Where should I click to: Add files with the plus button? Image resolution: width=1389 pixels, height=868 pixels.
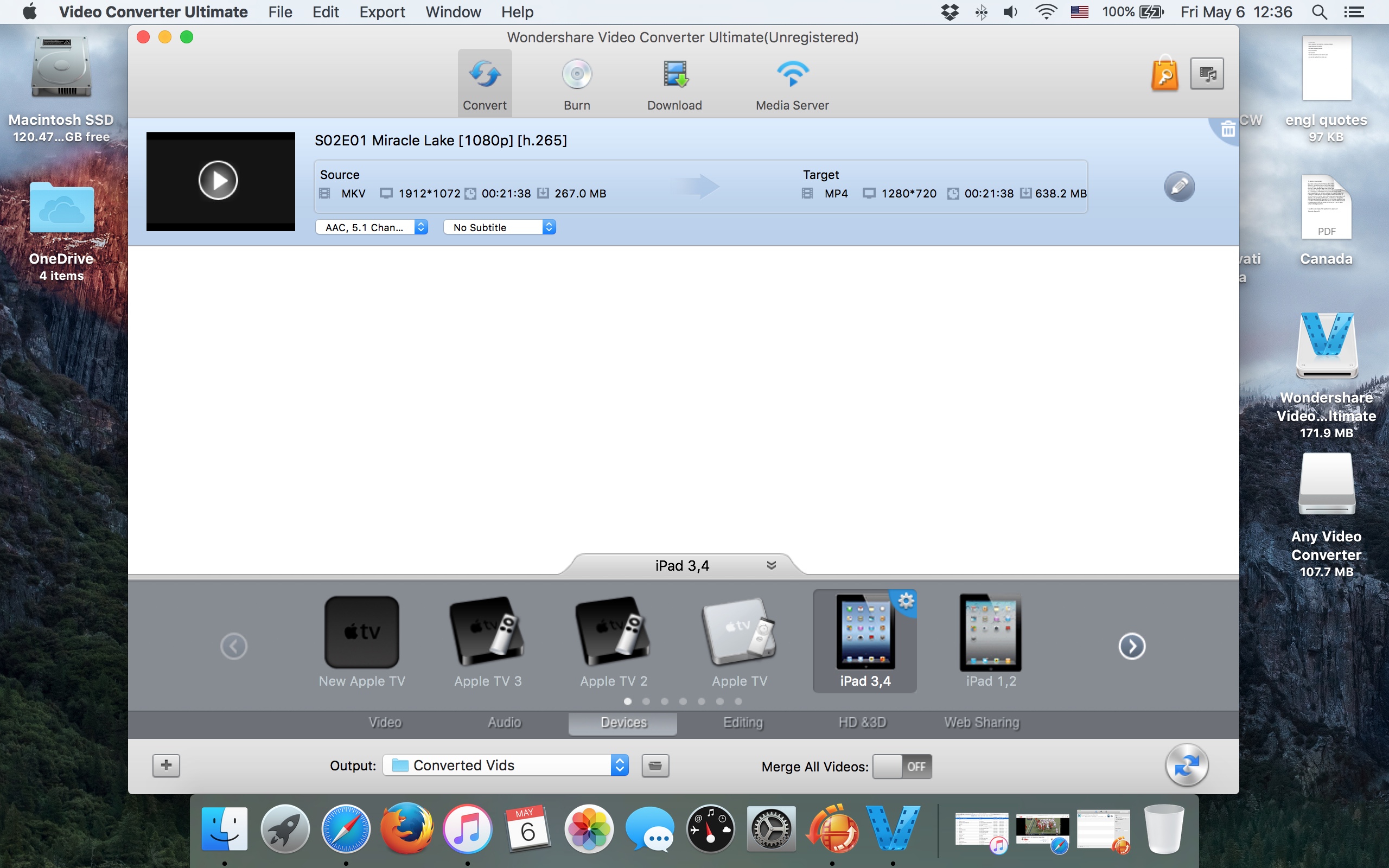167,765
